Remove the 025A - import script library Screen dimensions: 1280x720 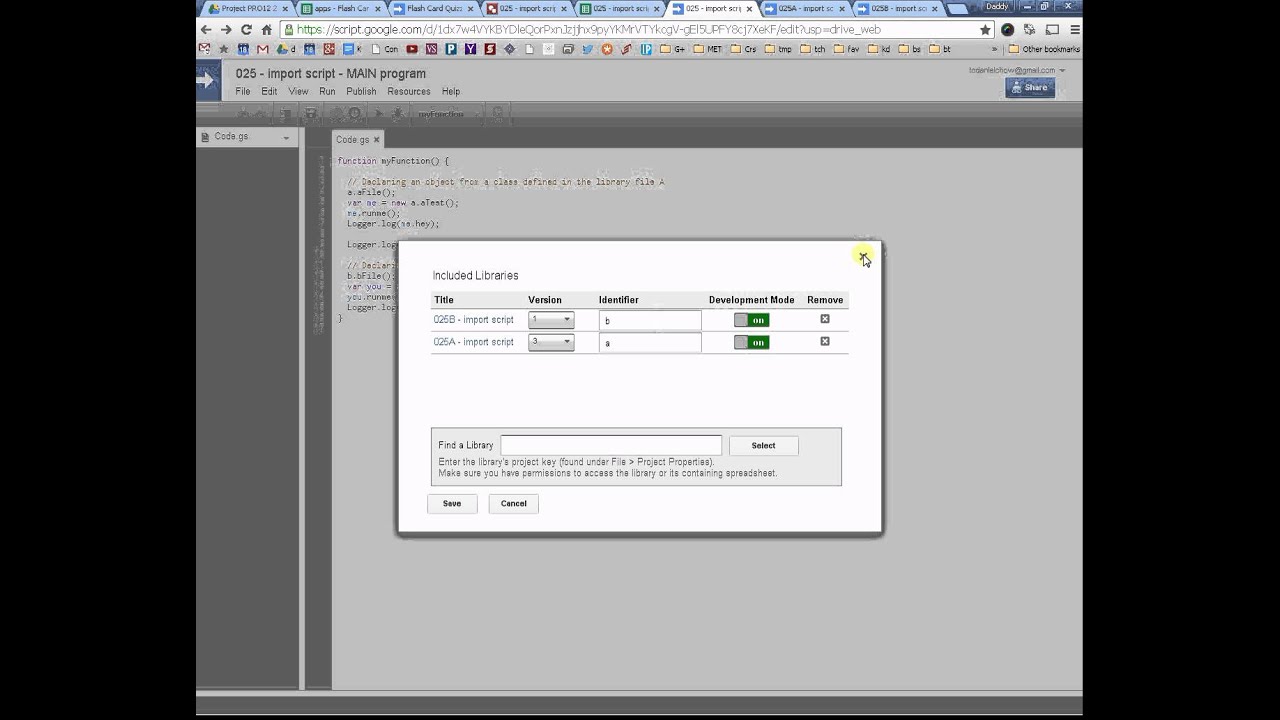pyautogui.click(x=825, y=341)
